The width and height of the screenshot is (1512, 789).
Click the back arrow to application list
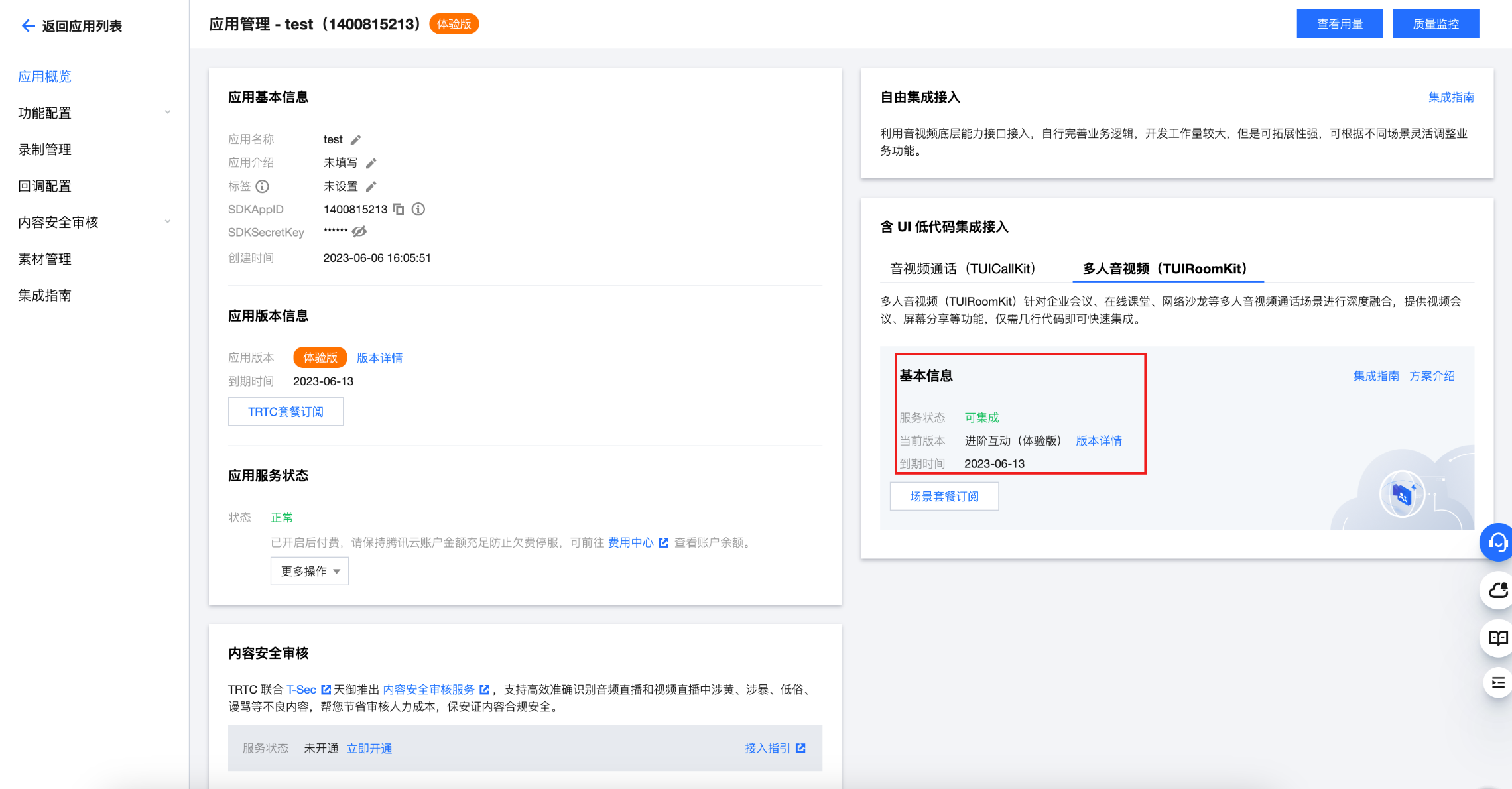[x=28, y=26]
